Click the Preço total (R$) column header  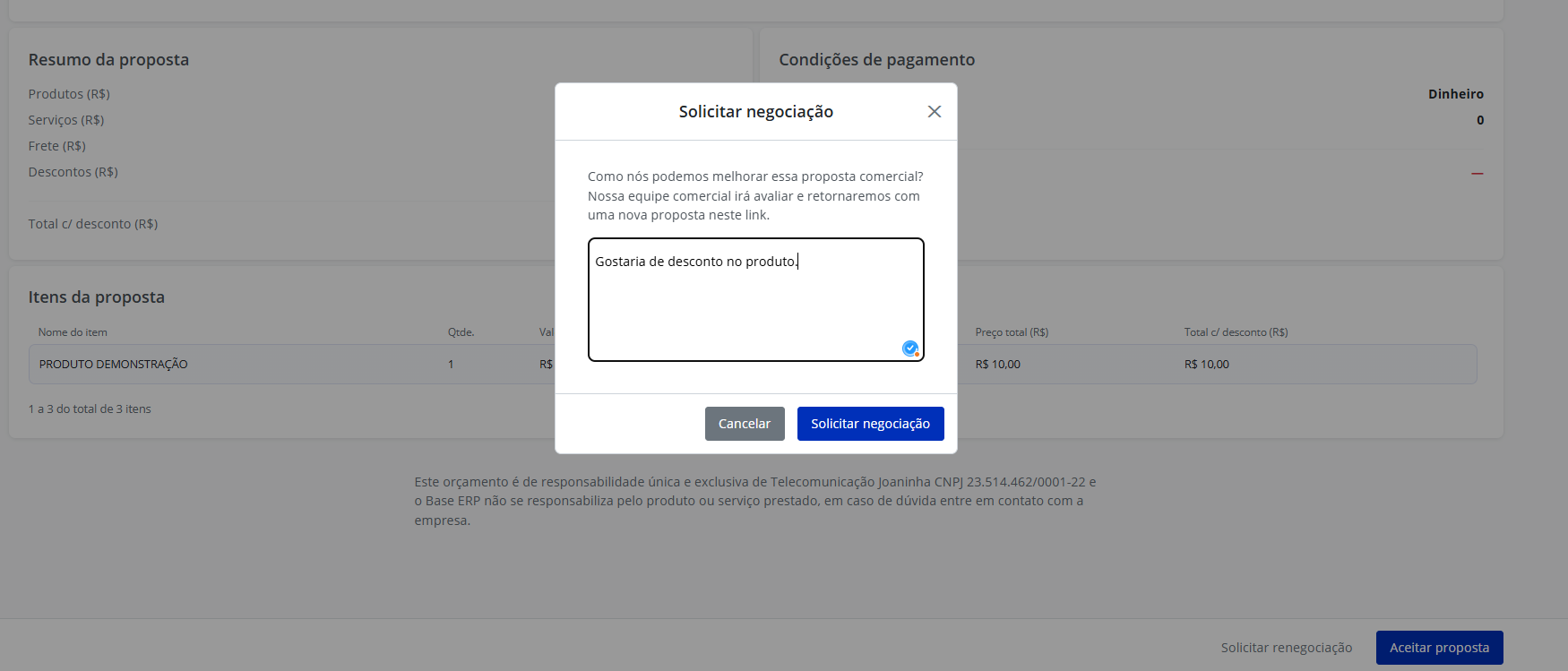[x=1012, y=332]
